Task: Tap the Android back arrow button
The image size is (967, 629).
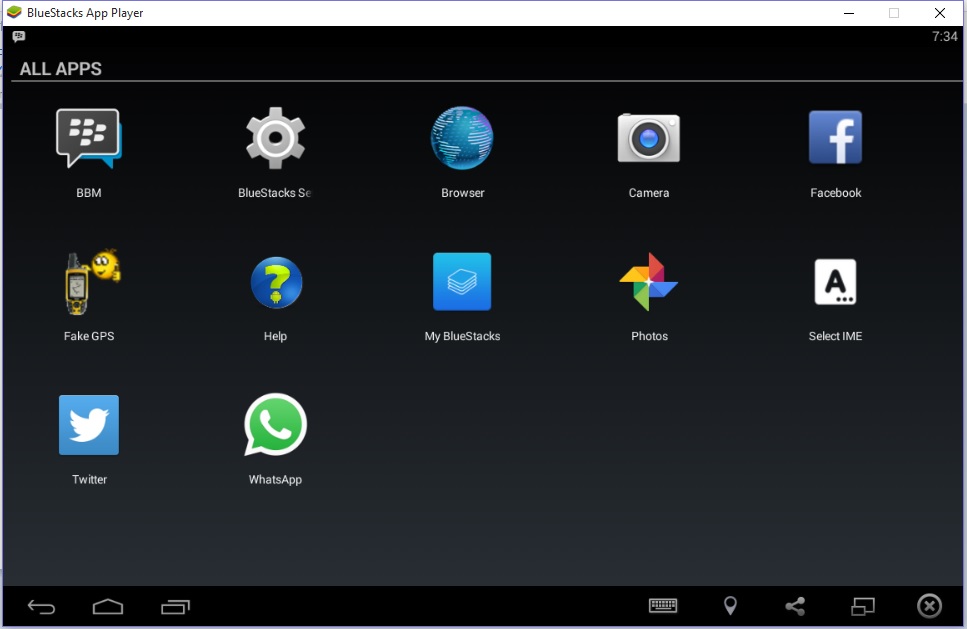Action: tap(41, 607)
